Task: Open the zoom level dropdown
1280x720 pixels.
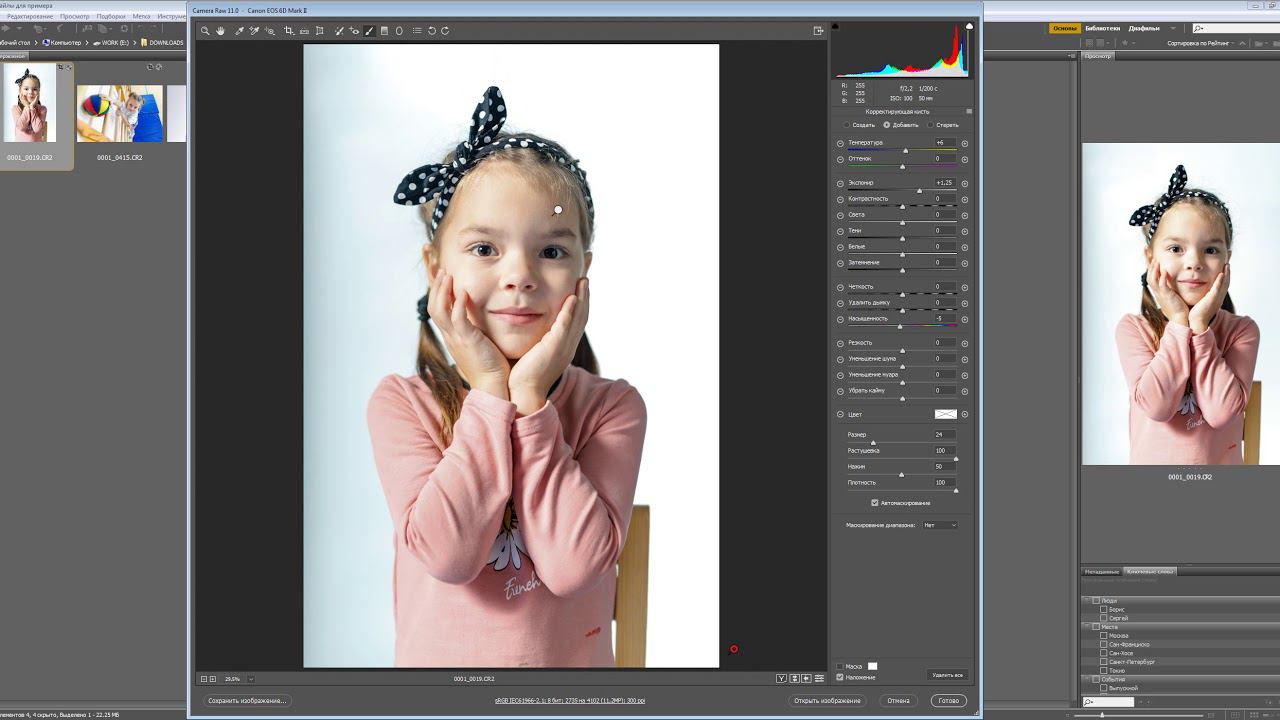Action: [x=250, y=678]
